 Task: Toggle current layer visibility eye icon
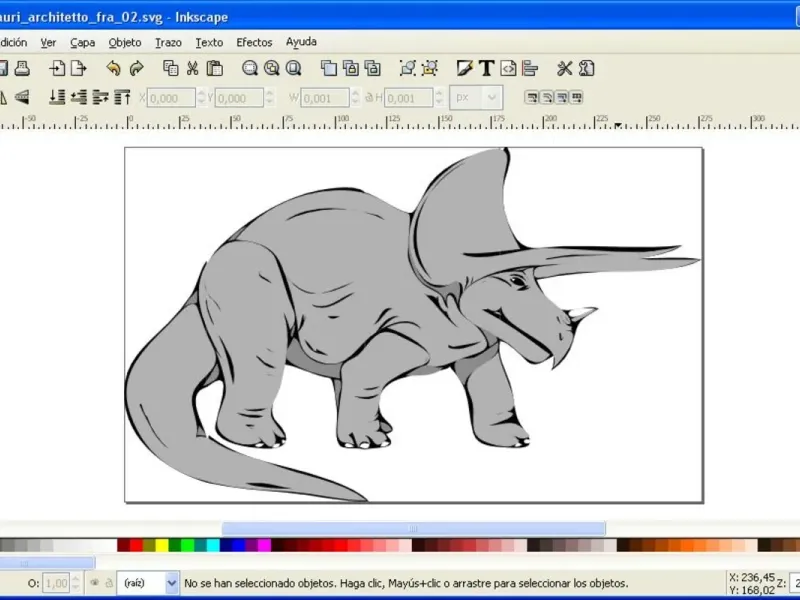pyautogui.click(x=94, y=582)
